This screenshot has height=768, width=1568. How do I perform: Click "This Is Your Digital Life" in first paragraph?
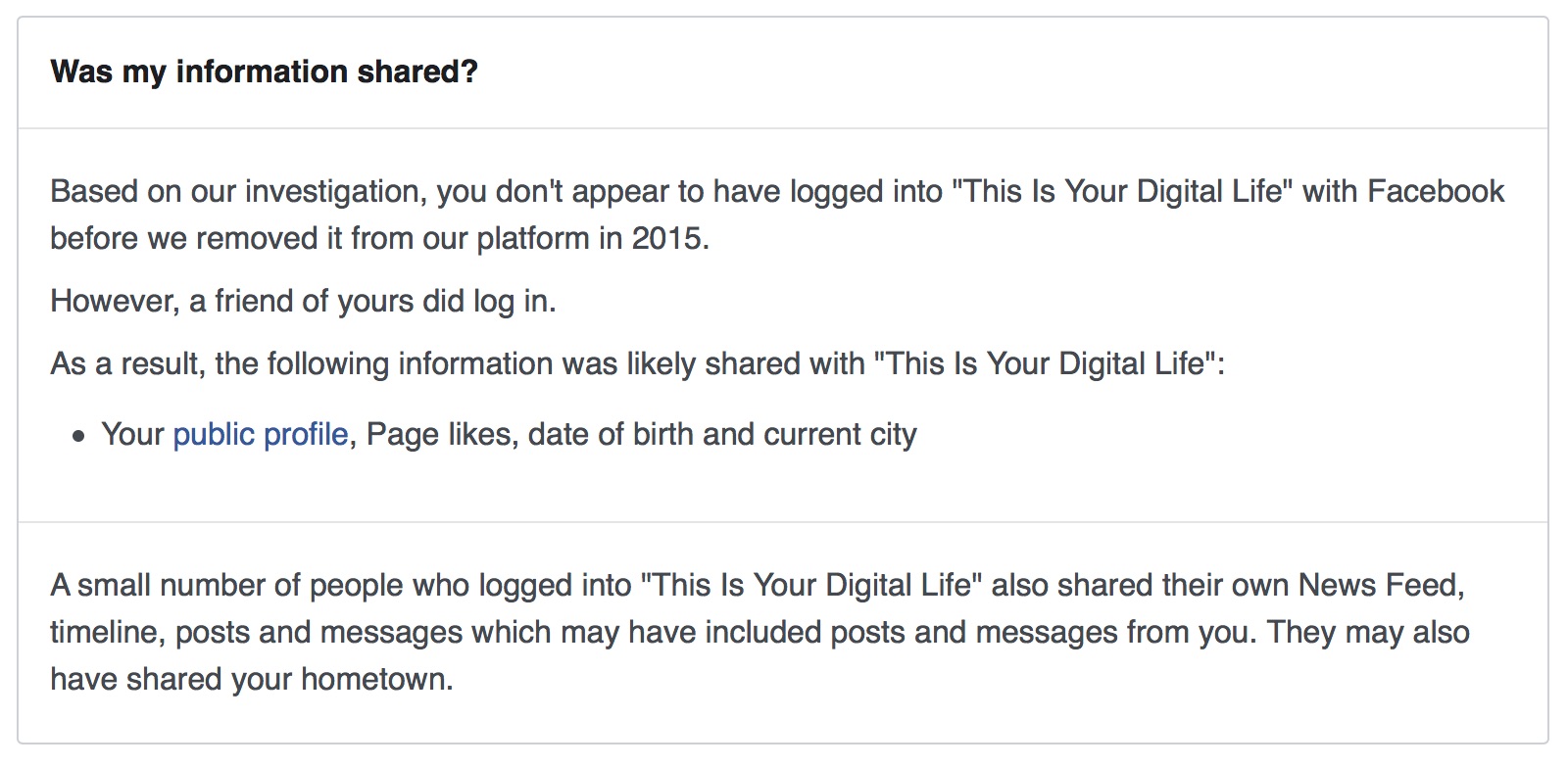tap(1123, 191)
